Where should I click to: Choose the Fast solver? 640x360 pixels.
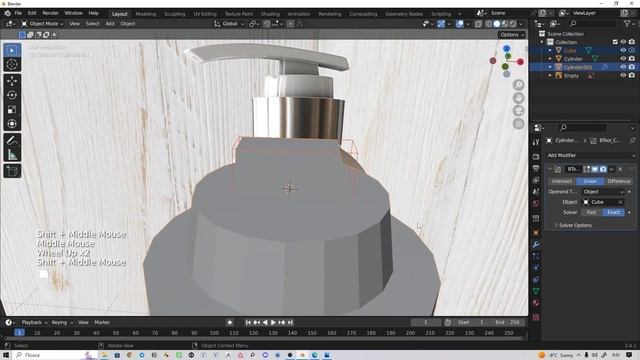pos(591,212)
